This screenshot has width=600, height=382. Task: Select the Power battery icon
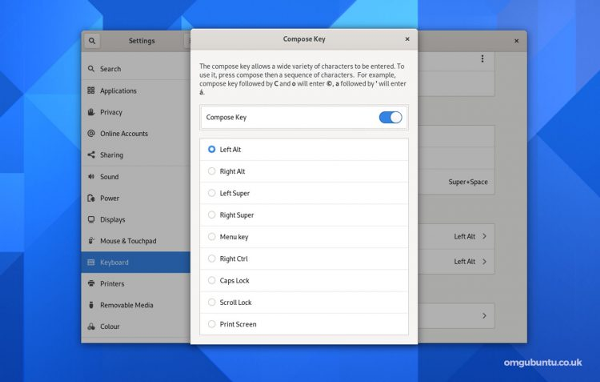pos(91,198)
